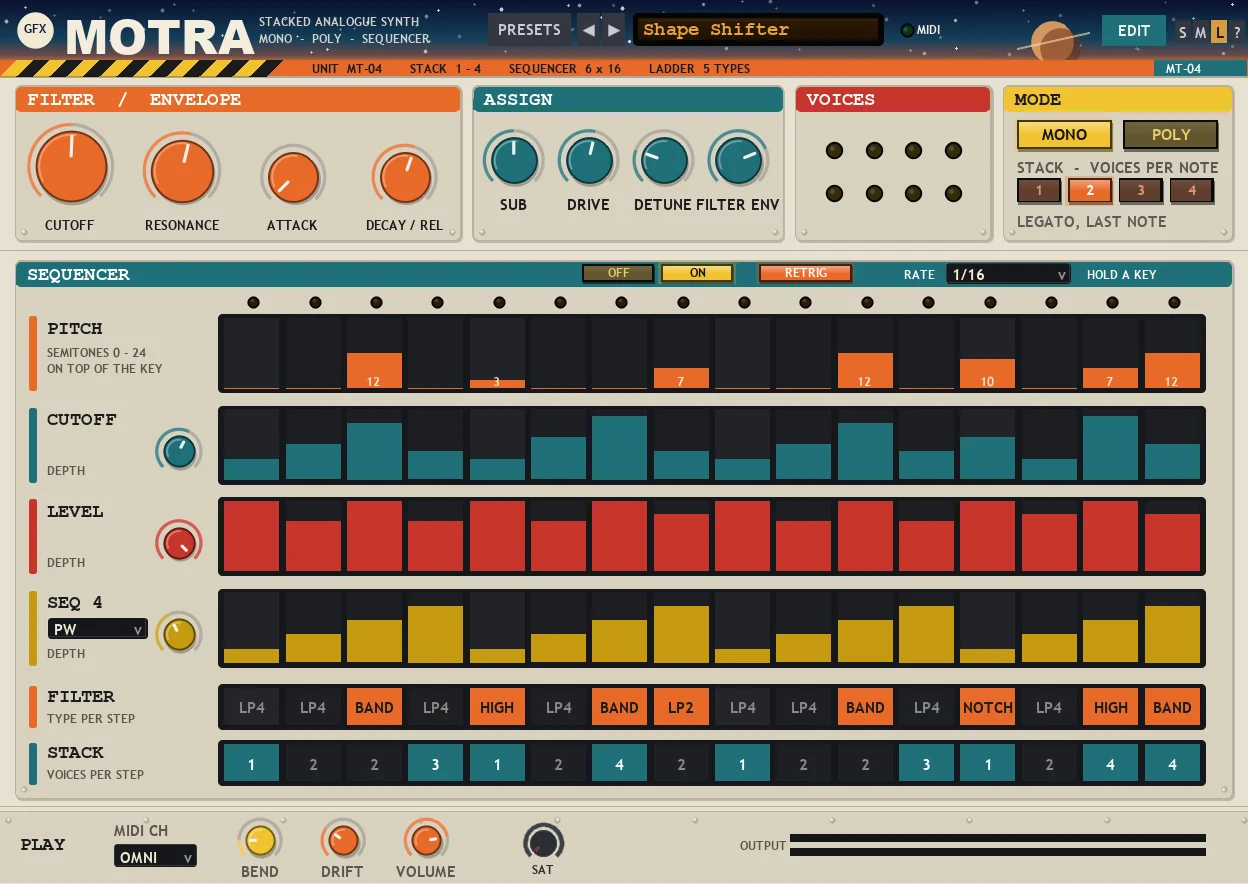Click filter type step 15 HIGH

point(1110,707)
